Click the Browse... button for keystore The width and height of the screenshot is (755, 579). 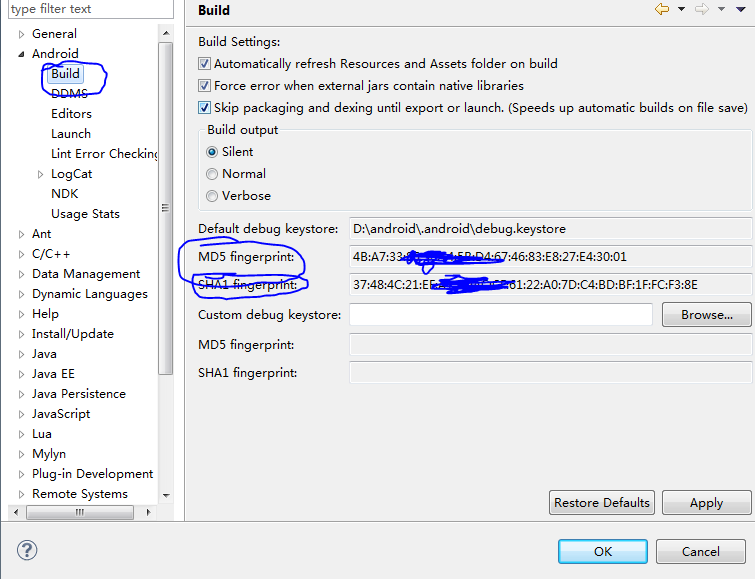pos(706,315)
